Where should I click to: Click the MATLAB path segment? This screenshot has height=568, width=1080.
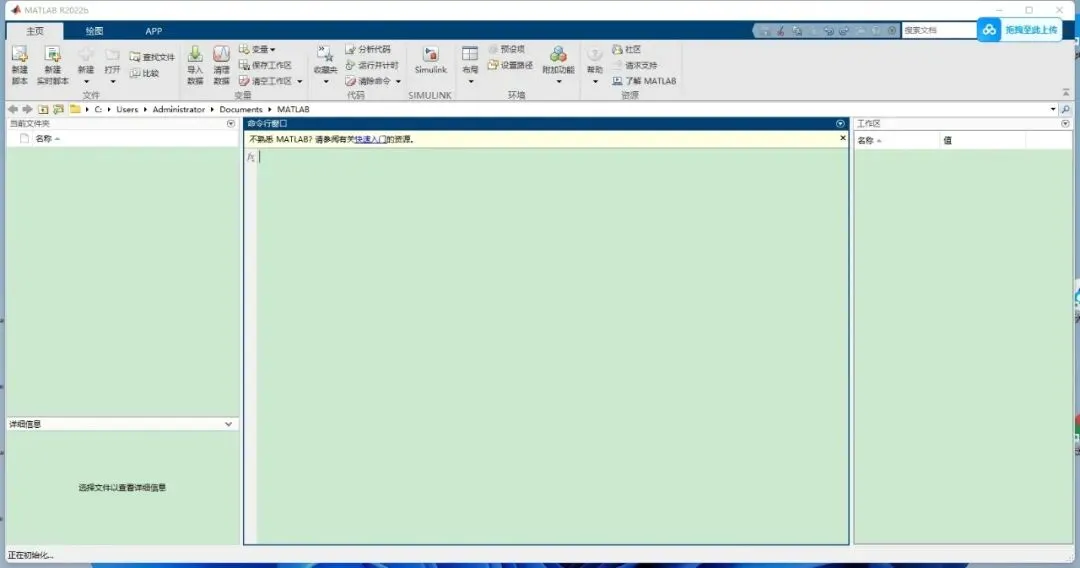click(293, 109)
